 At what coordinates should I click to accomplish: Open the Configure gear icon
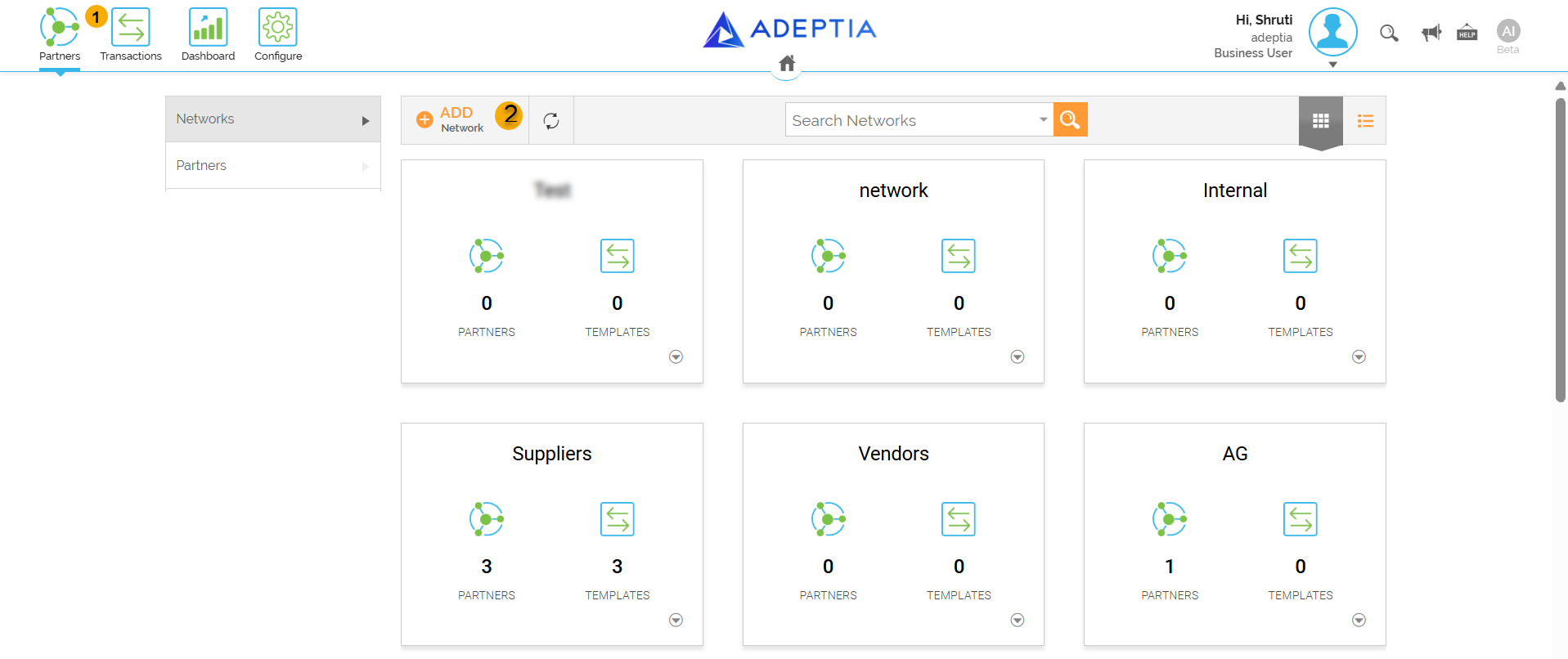(x=278, y=27)
